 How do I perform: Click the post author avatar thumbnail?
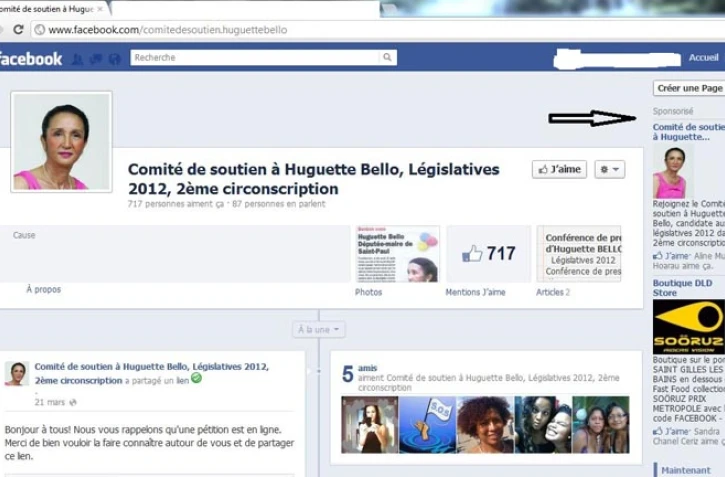(x=17, y=373)
